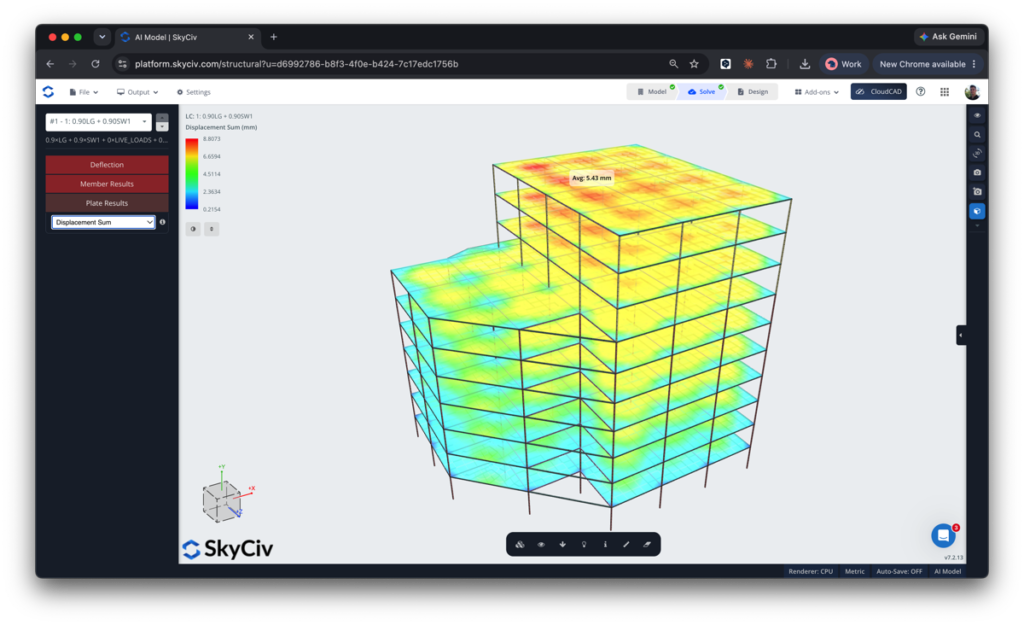Screen dimensions: 1024x625
Task: Click the Member Results button
Action: click(x=107, y=184)
